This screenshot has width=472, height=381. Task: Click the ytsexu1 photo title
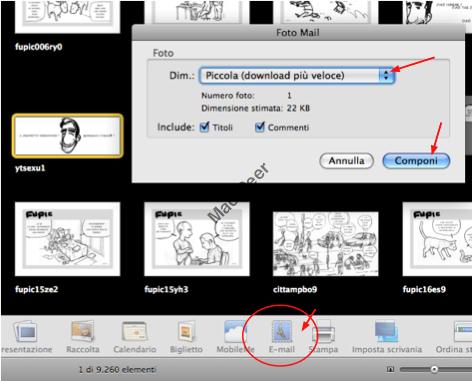(x=30, y=168)
